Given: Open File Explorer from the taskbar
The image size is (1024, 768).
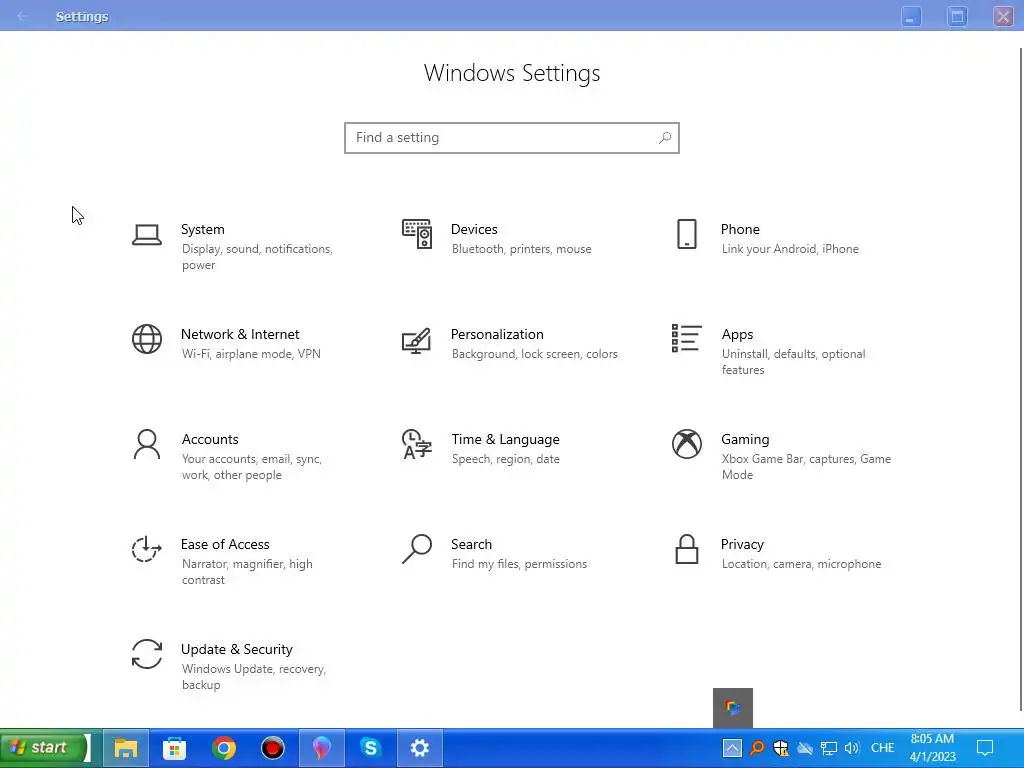Looking at the screenshot, I should click(x=125, y=748).
